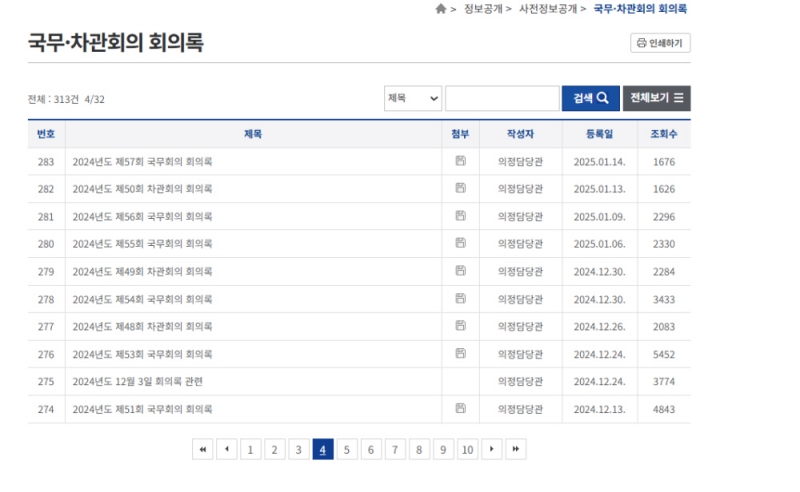The width and height of the screenshot is (800, 492).
Task: Open 사전정보공개 breadcrumb link
Action: click(x=548, y=9)
